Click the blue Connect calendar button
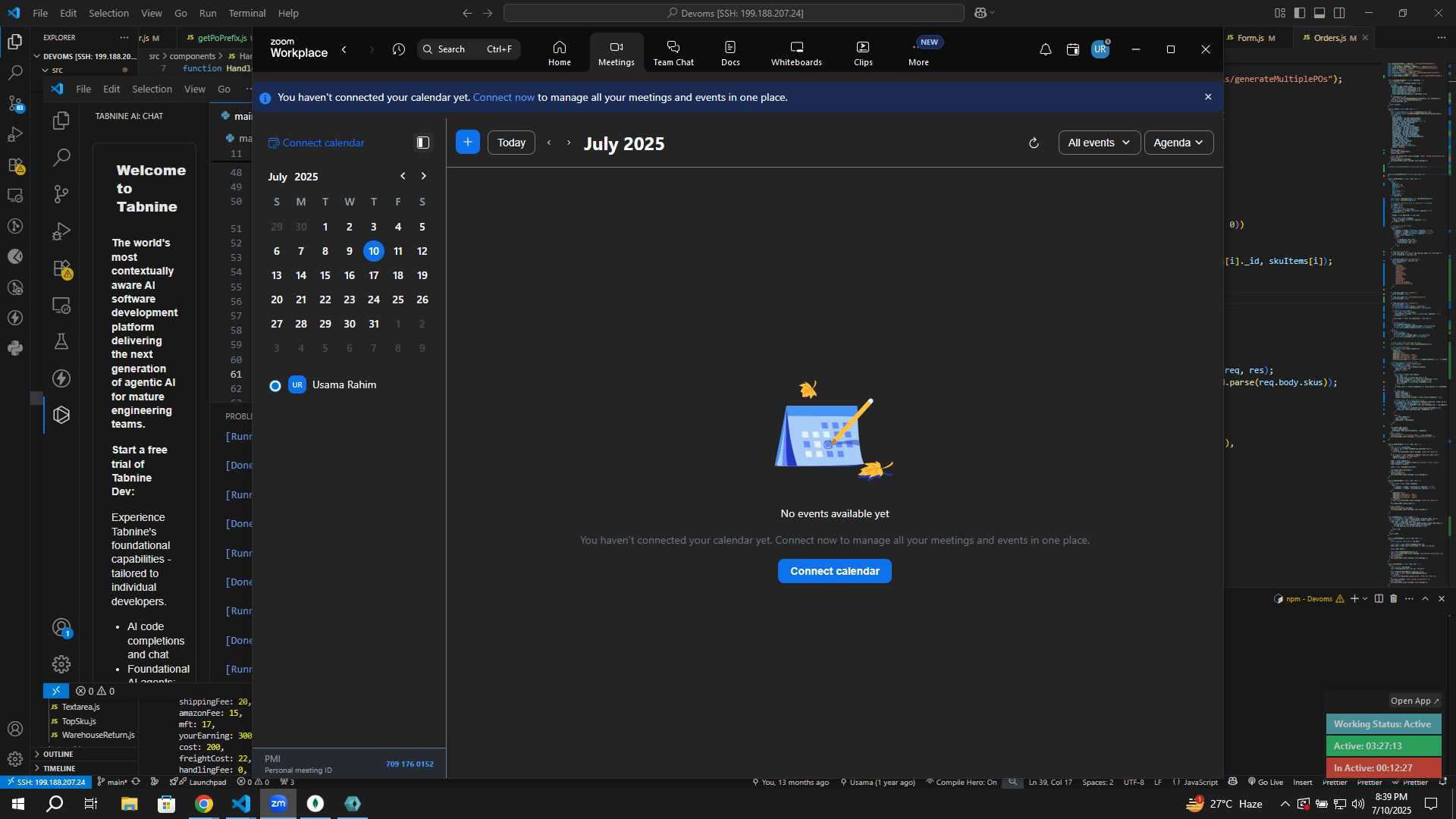Image resolution: width=1456 pixels, height=819 pixels. click(x=834, y=571)
